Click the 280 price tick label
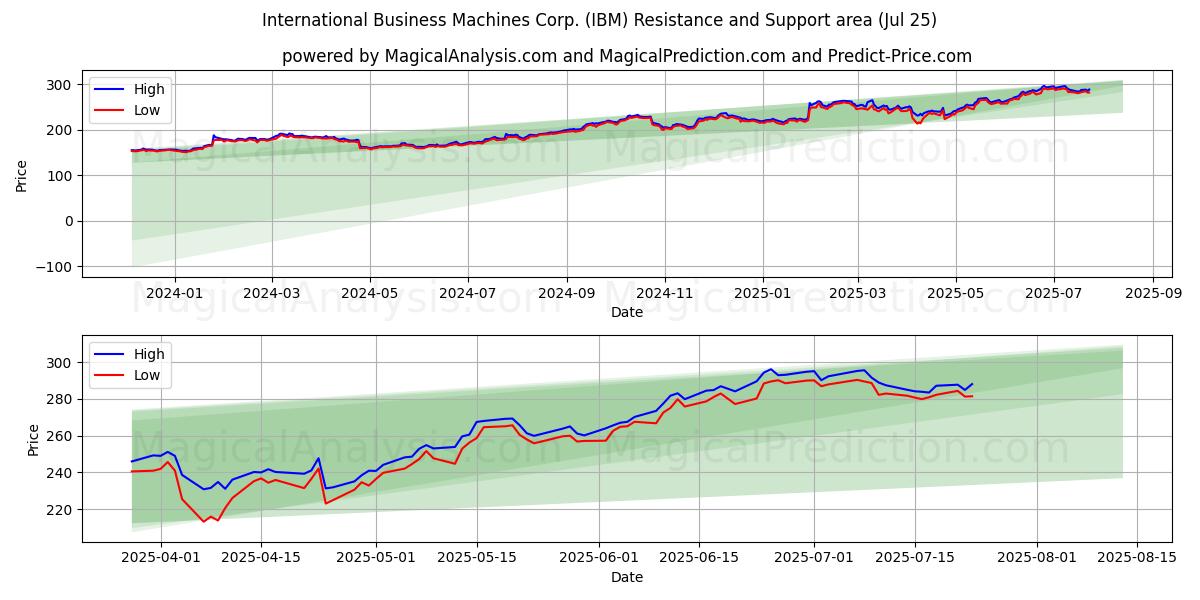Viewport: 1200px width, 600px height. pos(58,399)
